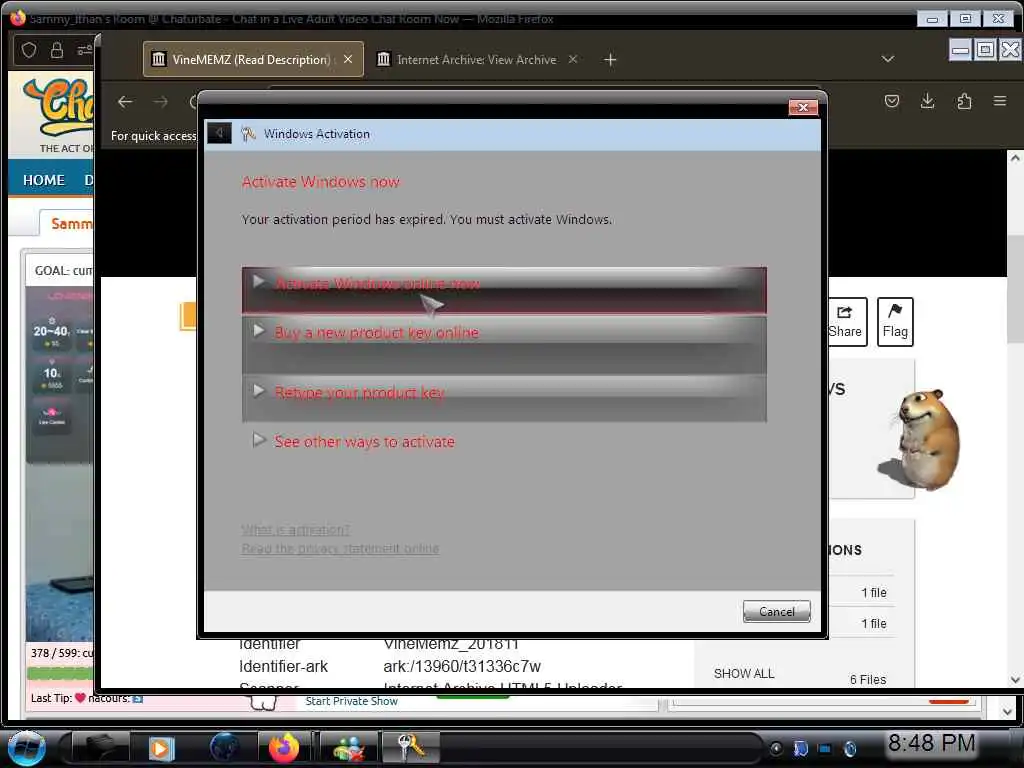
Task: Click Cancel in the Windows Activation dialog
Action: [776, 611]
